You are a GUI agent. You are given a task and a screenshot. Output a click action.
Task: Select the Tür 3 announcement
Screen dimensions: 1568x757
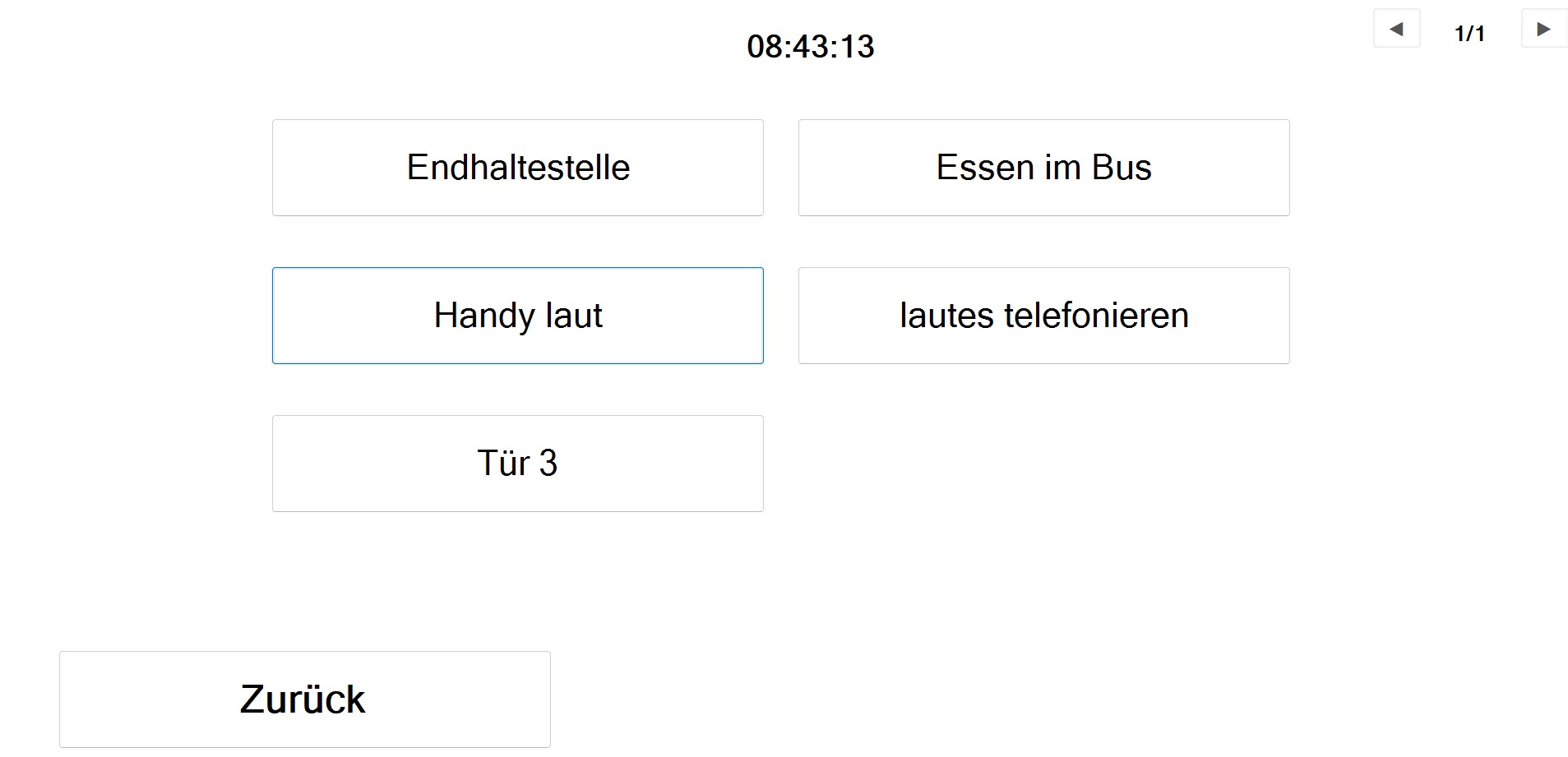point(517,463)
